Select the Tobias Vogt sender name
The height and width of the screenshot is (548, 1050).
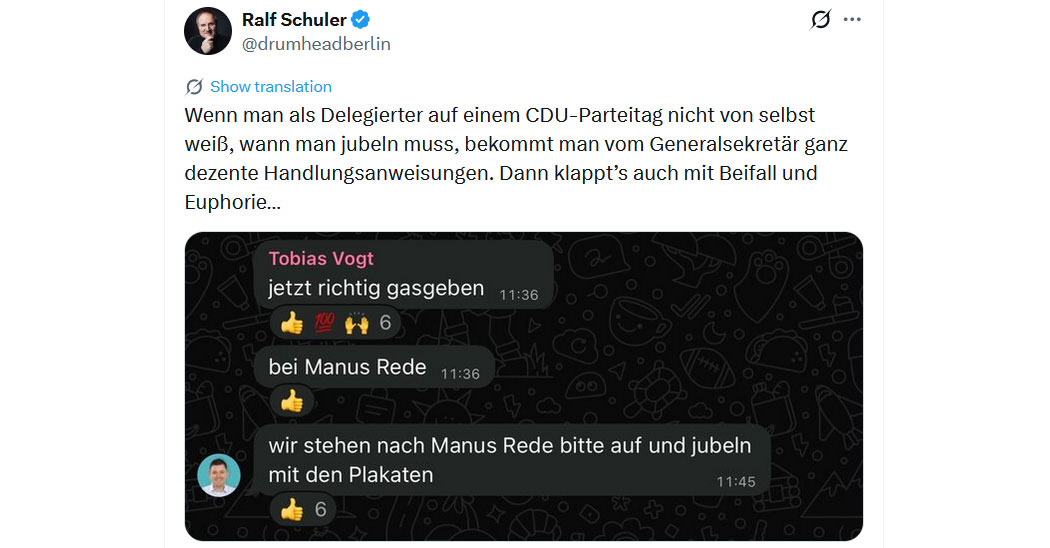[x=321, y=258]
